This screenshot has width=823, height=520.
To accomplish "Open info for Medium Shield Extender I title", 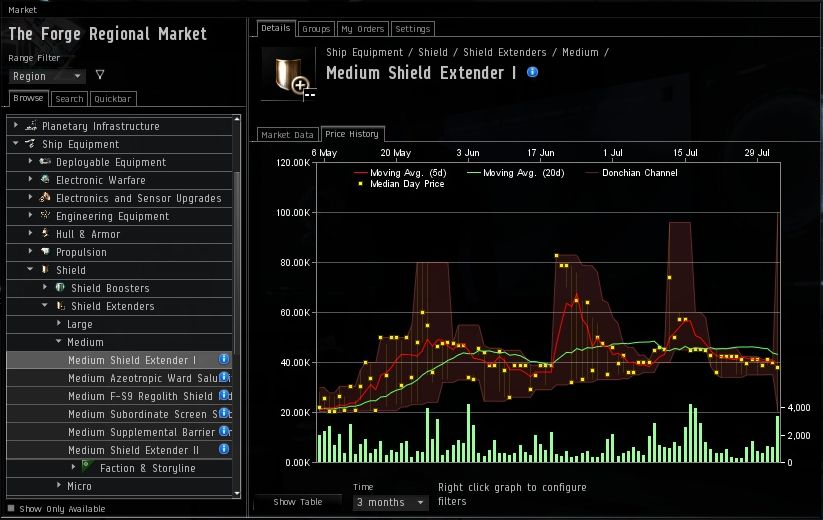I will tap(532, 72).
